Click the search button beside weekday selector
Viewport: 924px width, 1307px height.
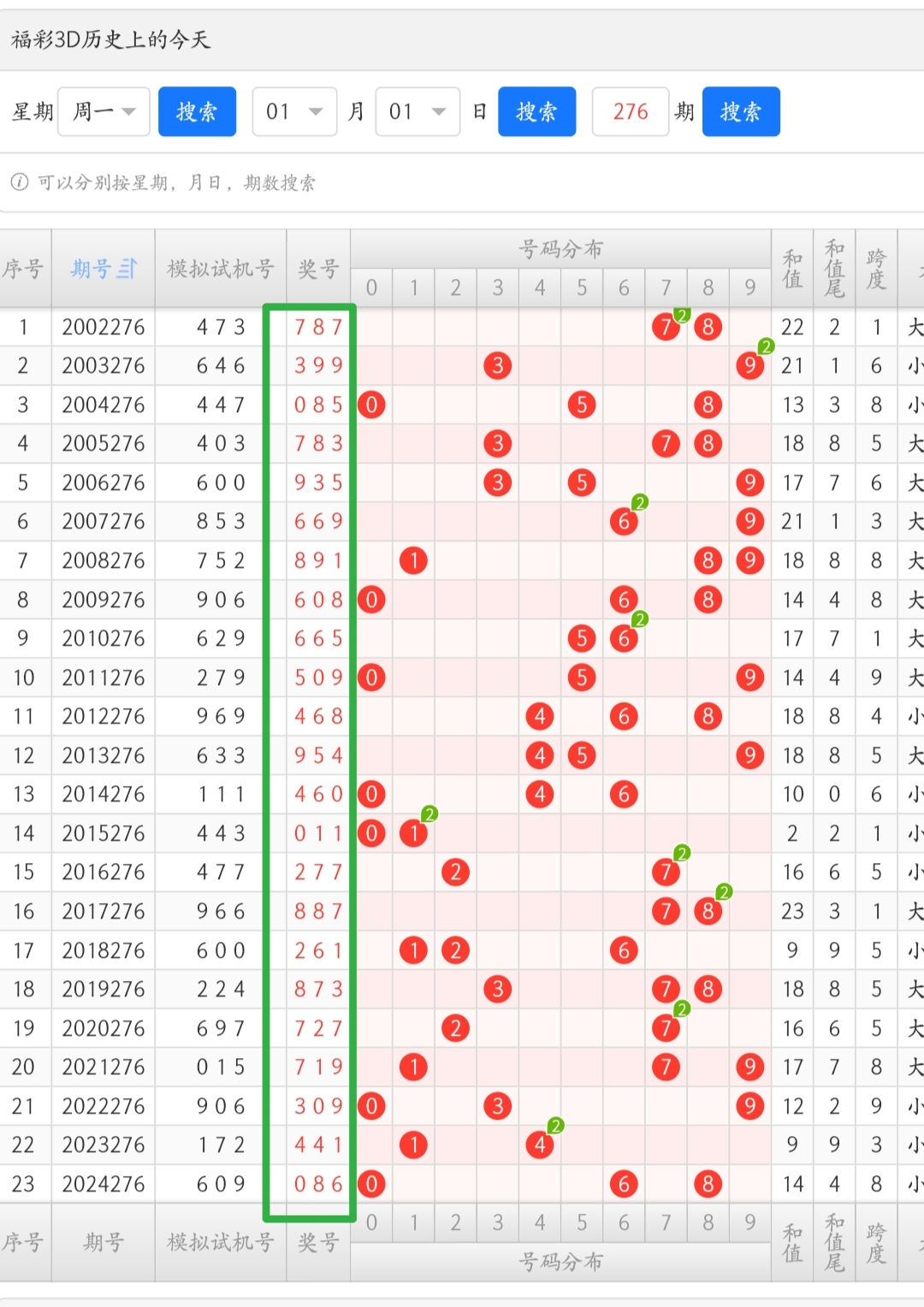[197, 111]
